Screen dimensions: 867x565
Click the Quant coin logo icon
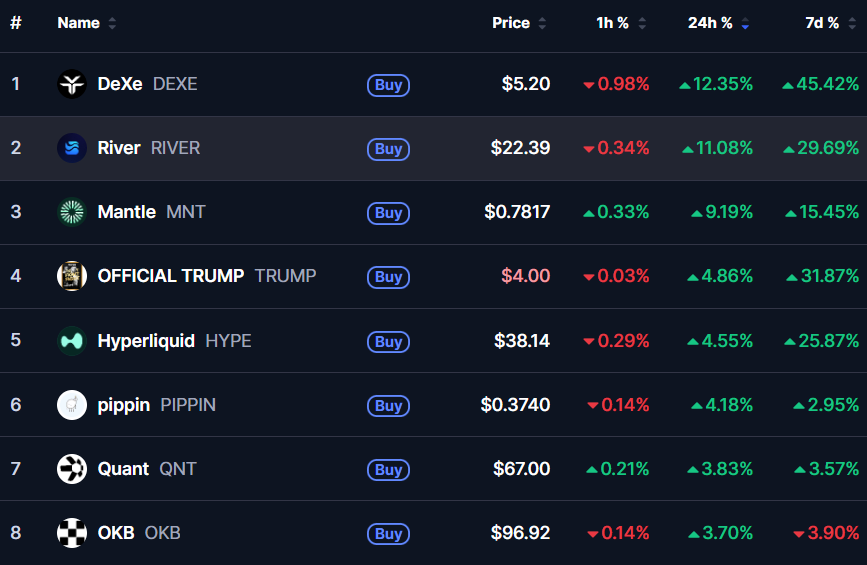pos(72,469)
